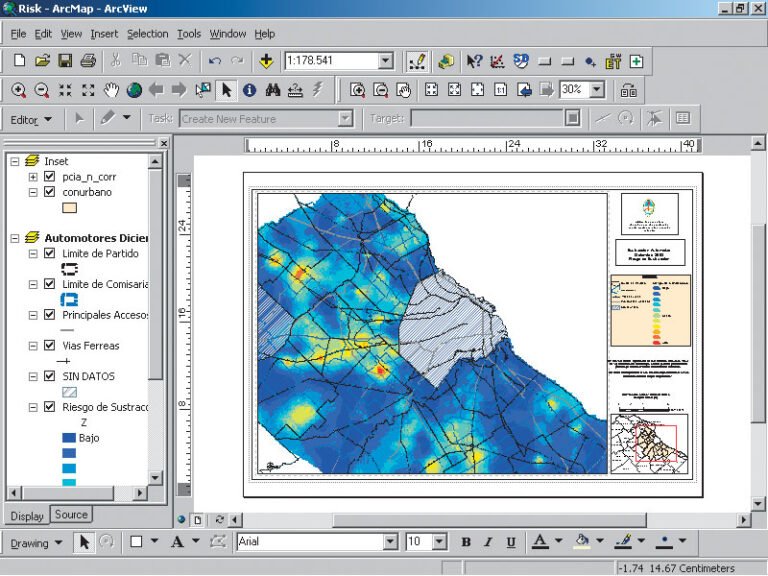Open the Tools menu

[188, 34]
